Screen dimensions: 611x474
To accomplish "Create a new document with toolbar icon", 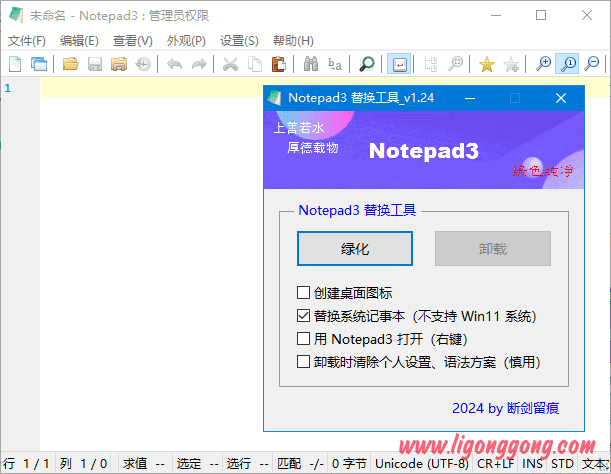I will click(x=15, y=64).
